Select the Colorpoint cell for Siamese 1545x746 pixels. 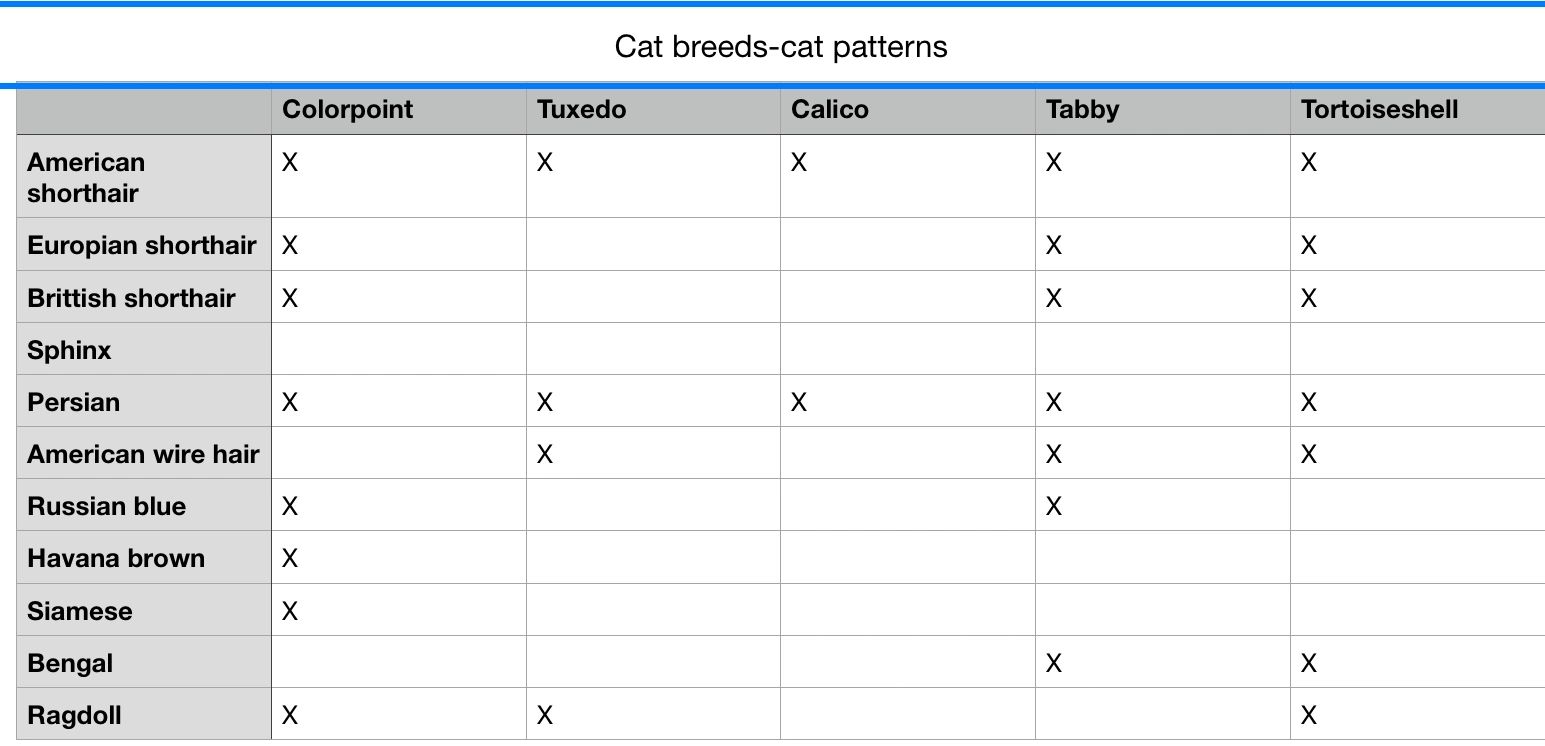(290, 611)
